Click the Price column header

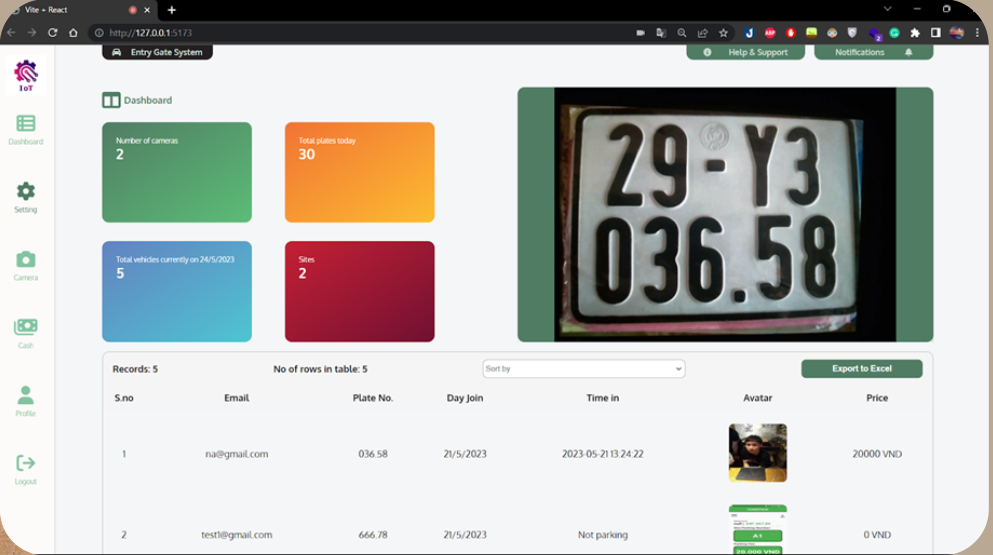(877, 398)
